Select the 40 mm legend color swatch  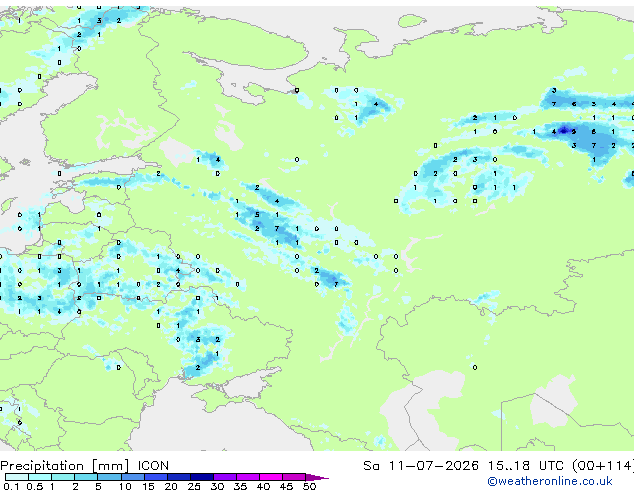[x=271, y=477]
